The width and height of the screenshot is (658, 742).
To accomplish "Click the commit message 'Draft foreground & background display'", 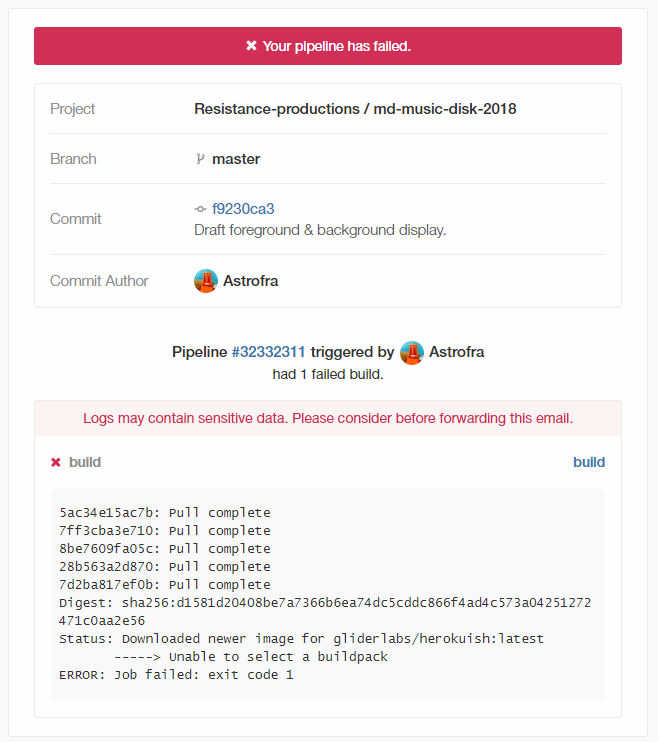I will [x=320, y=230].
